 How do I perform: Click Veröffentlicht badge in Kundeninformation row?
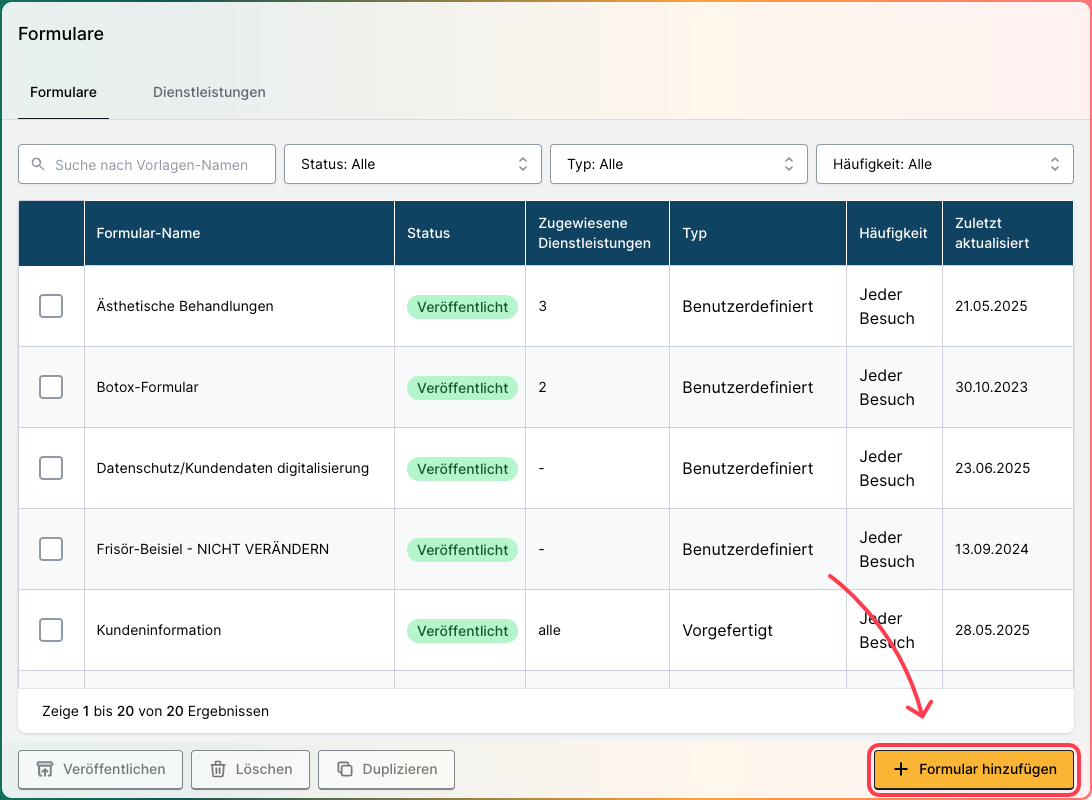coord(462,631)
